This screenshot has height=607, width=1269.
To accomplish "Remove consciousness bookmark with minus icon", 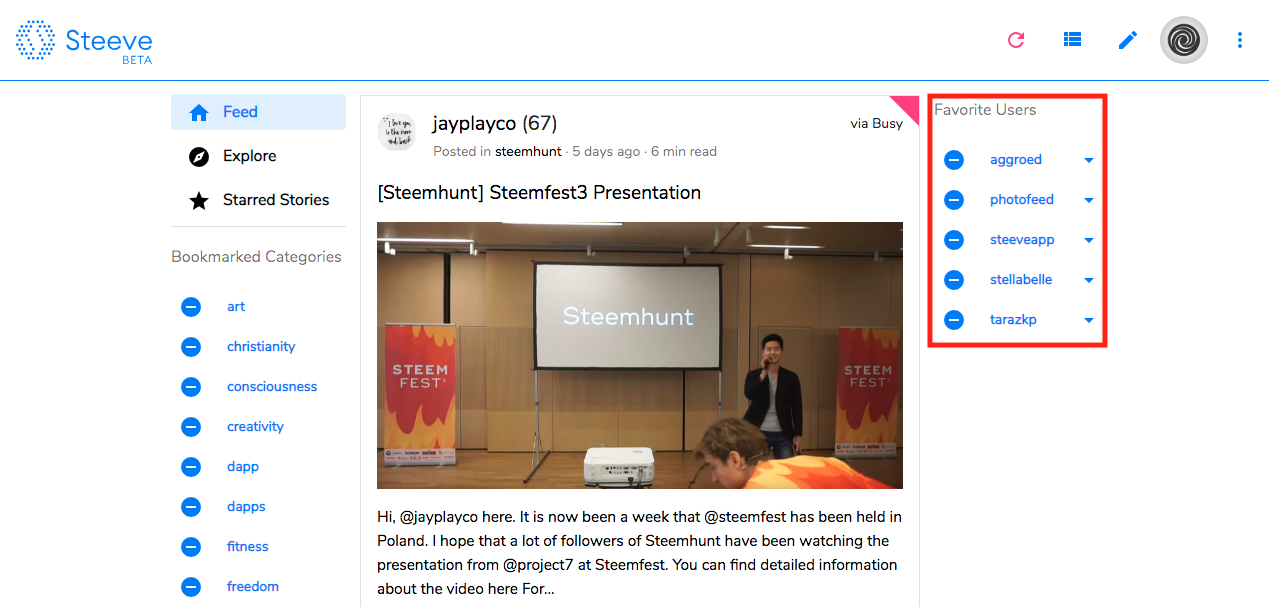I will [191, 387].
